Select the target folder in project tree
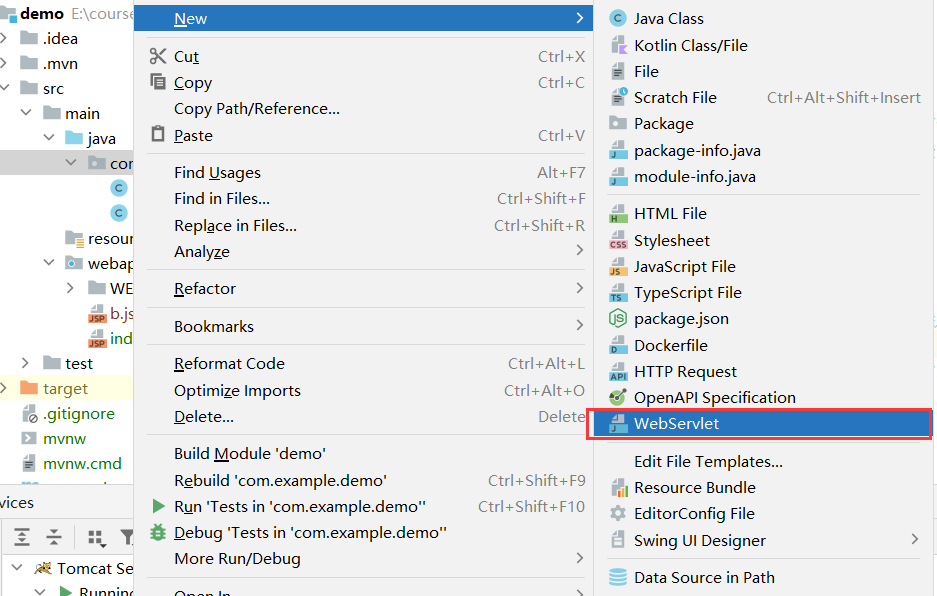Image resolution: width=937 pixels, height=596 pixels. click(65, 388)
